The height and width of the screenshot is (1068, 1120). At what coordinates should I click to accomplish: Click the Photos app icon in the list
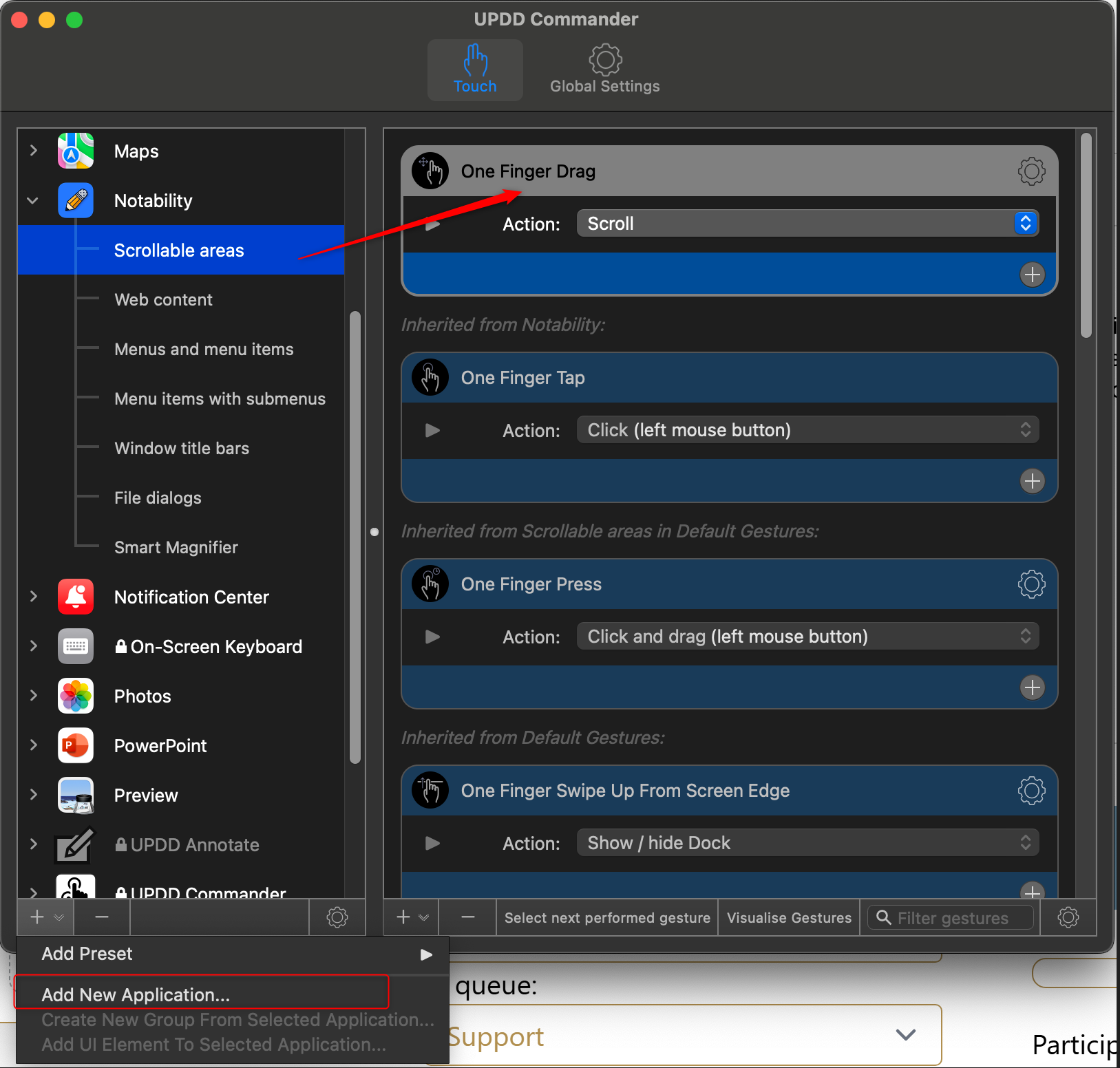(x=76, y=696)
